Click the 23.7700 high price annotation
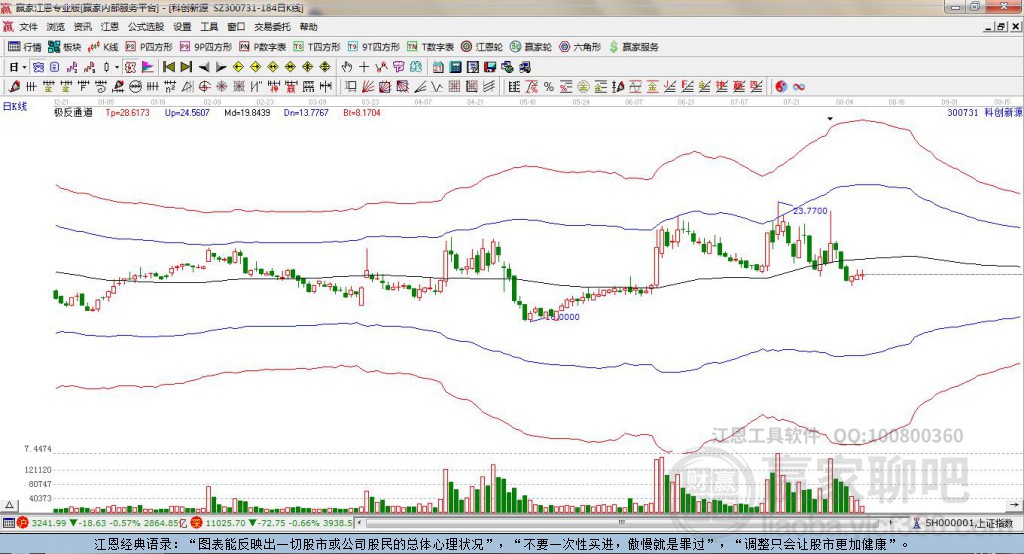This screenshot has width=1024, height=554. tap(810, 210)
